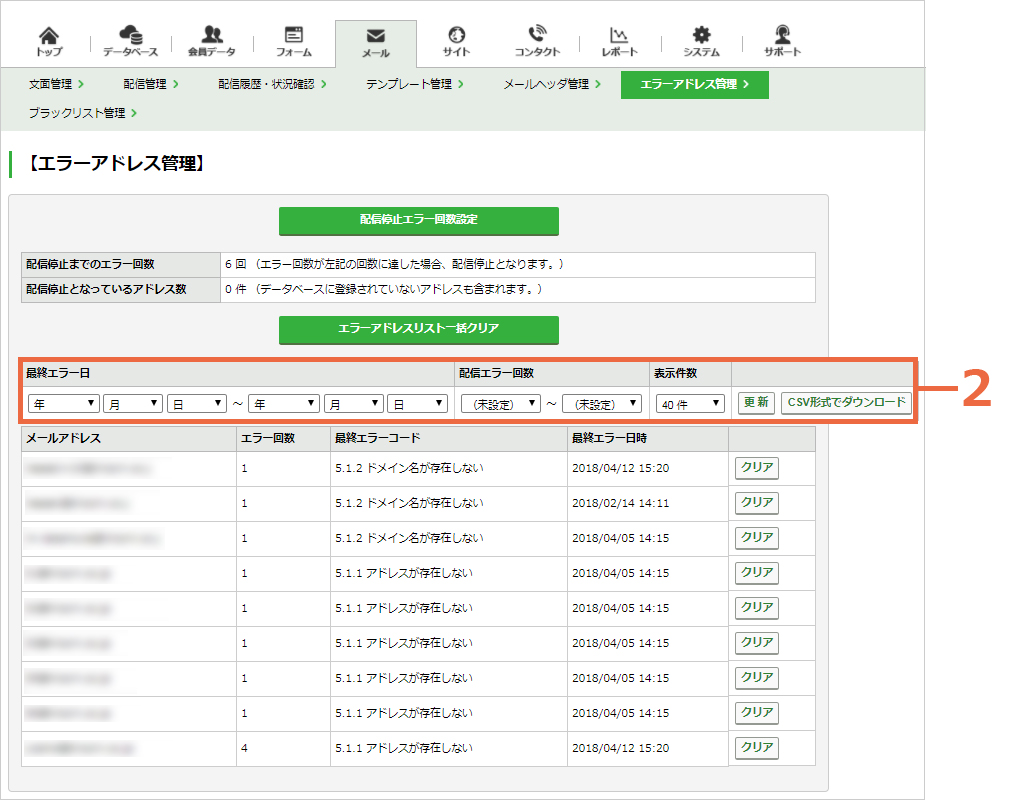Open the データベース cloud icon
The height and width of the screenshot is (800, 1018).
point(130,42)
